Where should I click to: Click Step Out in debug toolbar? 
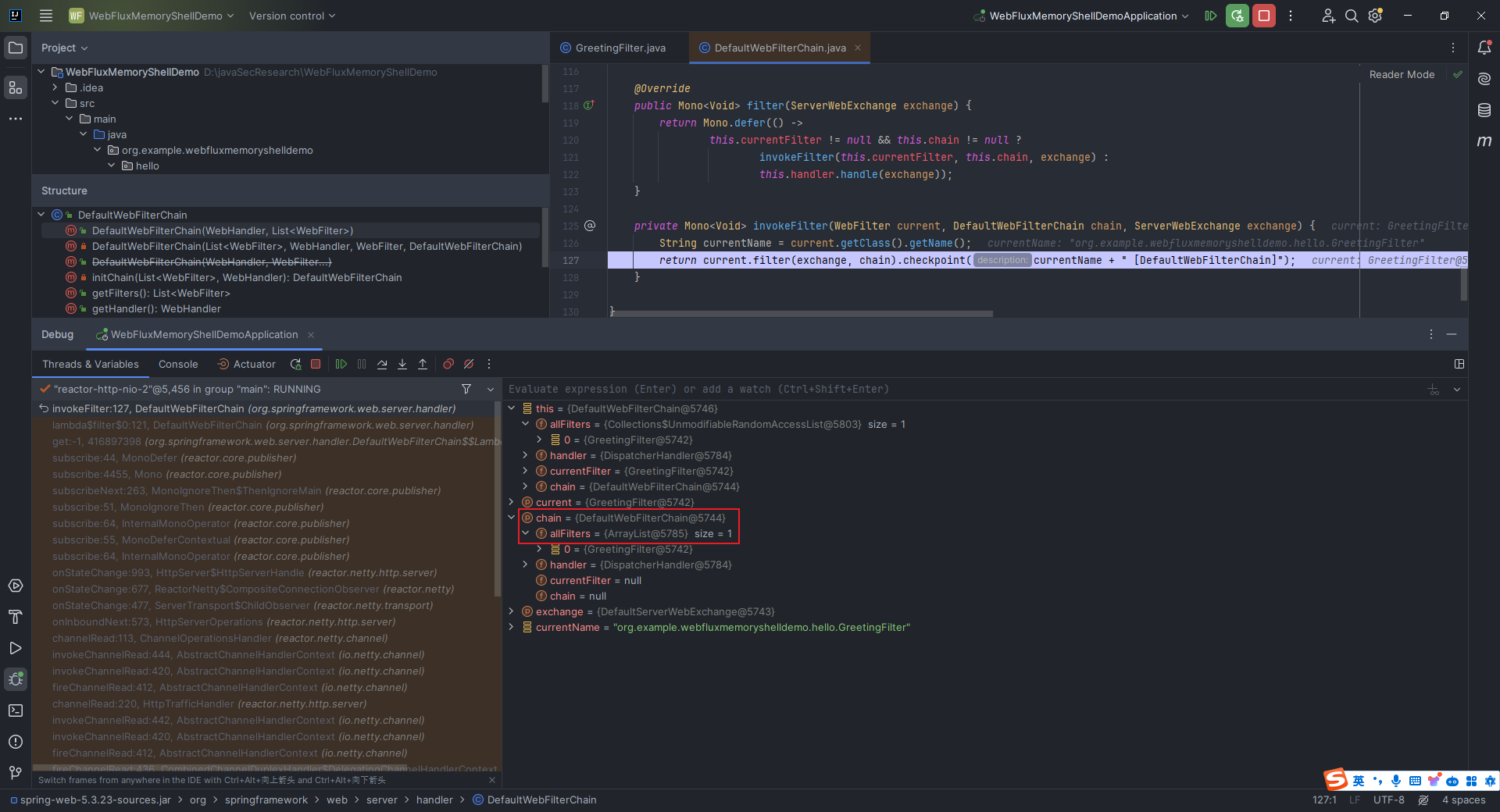(423, 364)
